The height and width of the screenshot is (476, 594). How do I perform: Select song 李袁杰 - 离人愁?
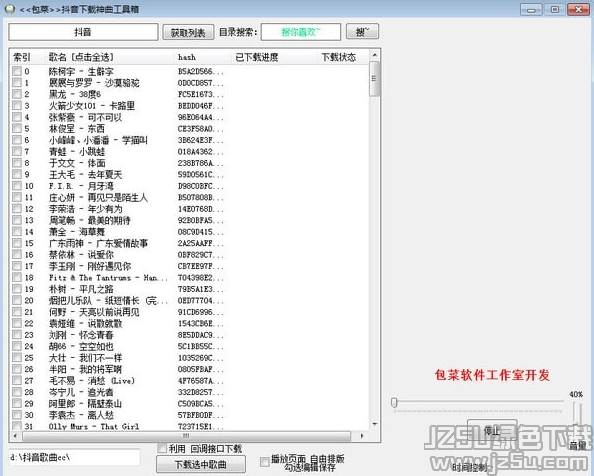point(81,415)
